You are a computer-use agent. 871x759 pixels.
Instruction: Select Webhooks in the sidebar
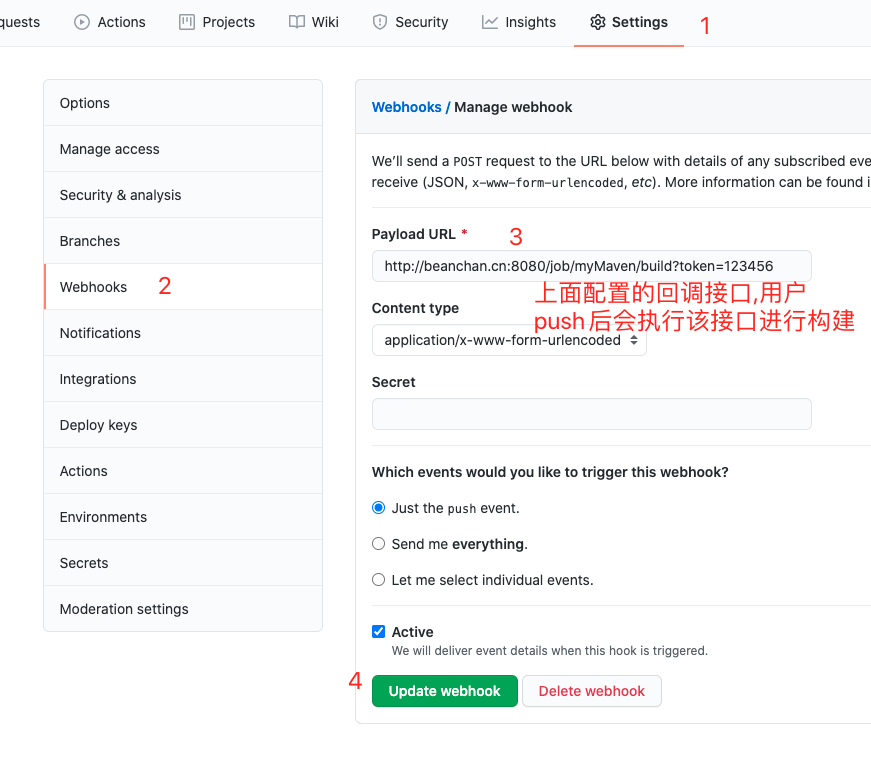click(183, 287)
